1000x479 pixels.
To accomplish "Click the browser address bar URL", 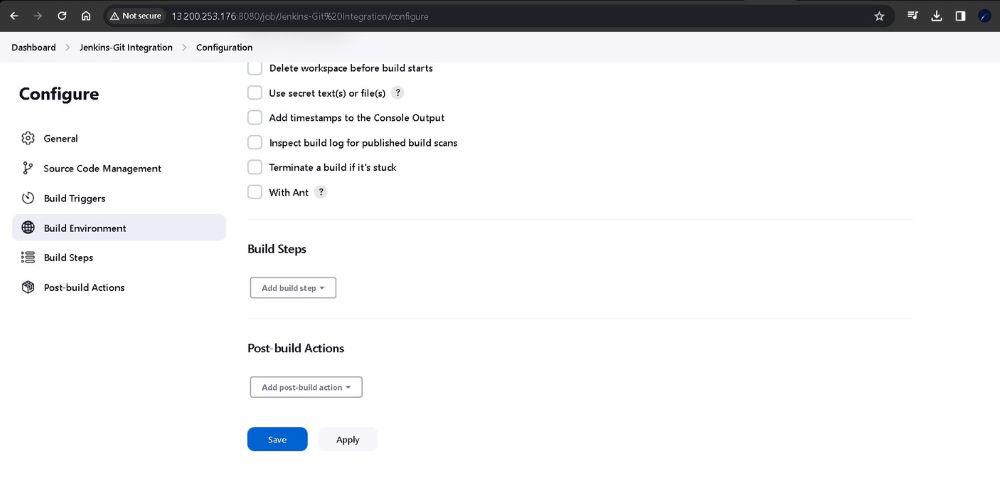I will 300,16.
